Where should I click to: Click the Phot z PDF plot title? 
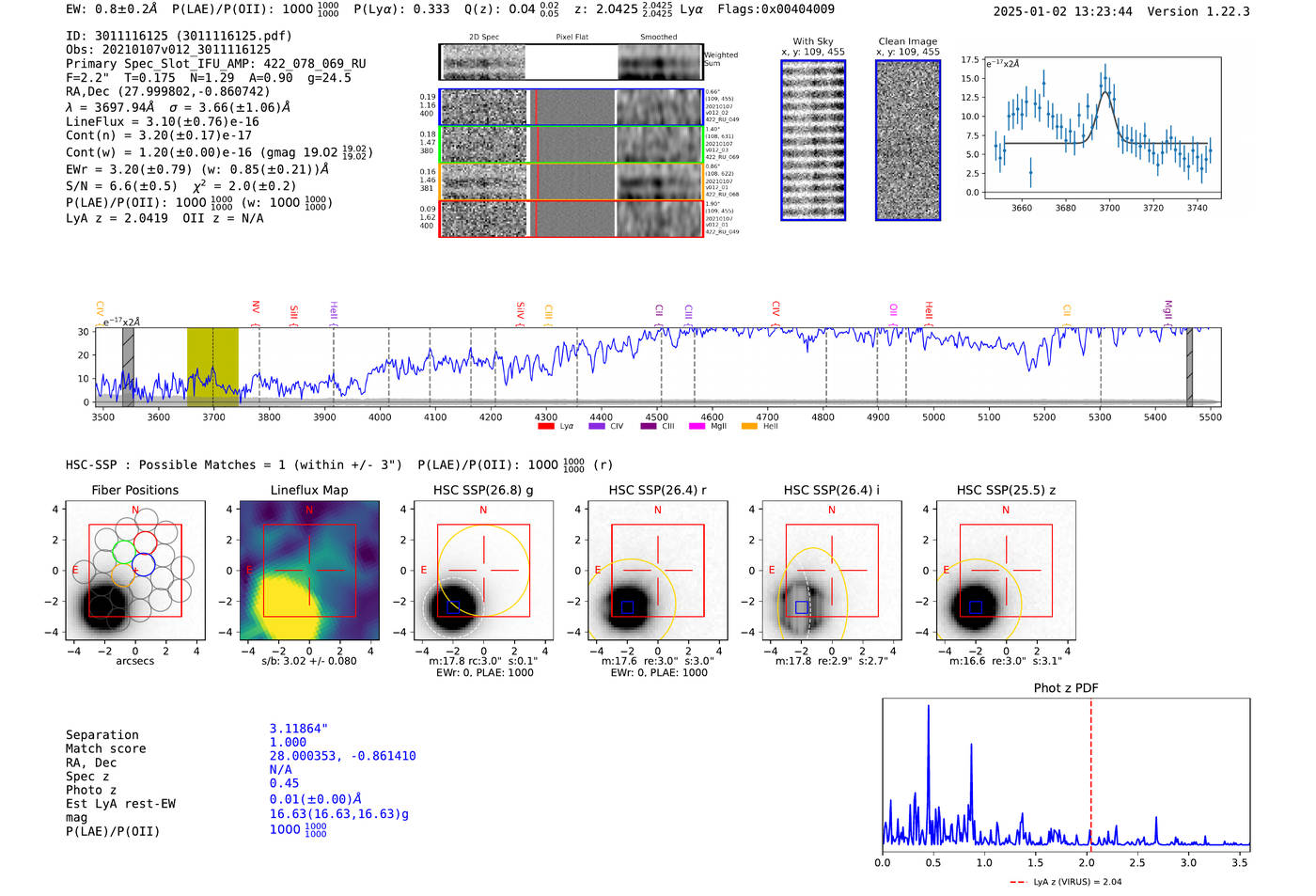click(x=1066, y=688)
